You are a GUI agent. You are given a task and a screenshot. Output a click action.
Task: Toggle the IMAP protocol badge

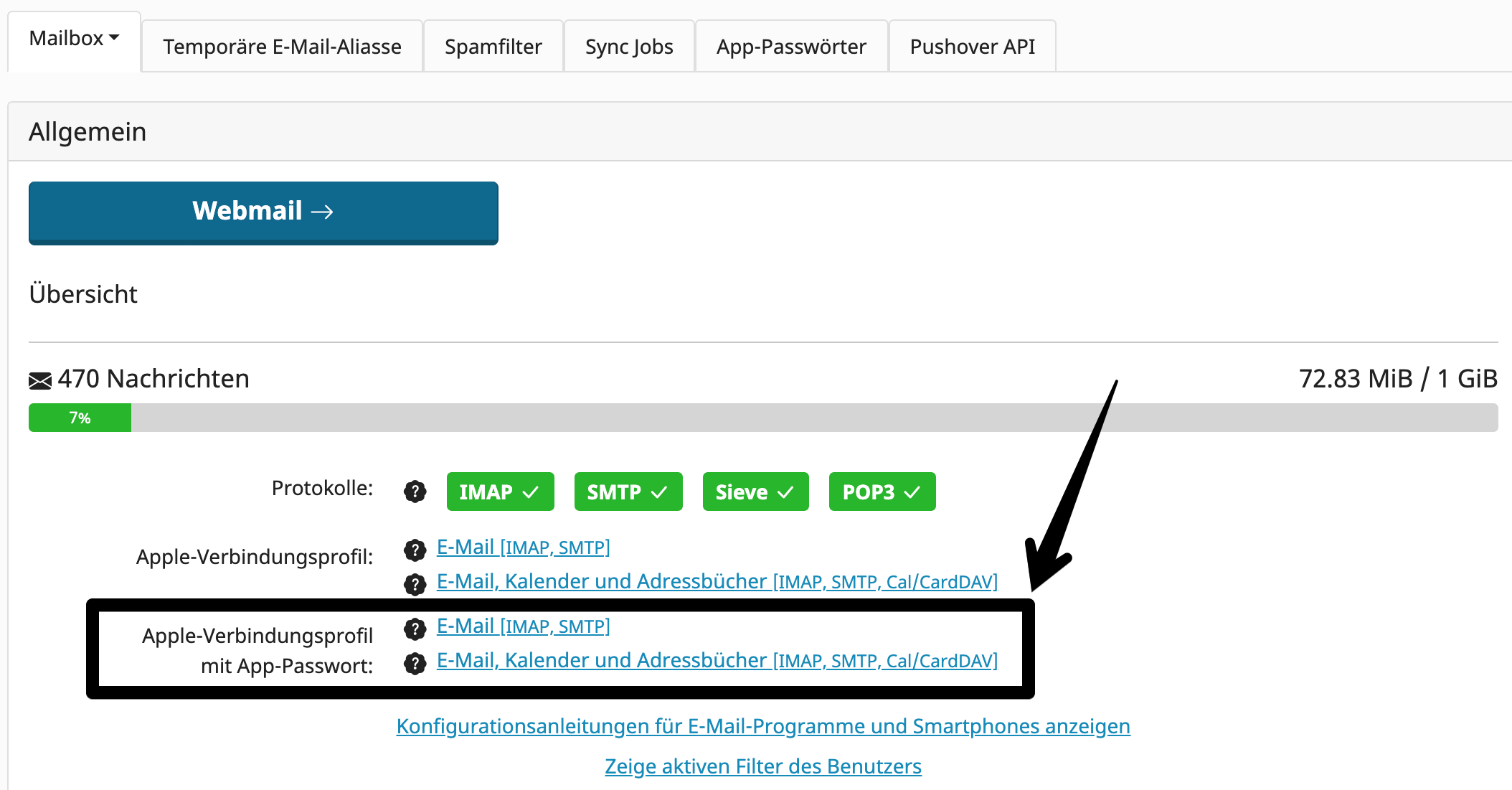point(500,492)
